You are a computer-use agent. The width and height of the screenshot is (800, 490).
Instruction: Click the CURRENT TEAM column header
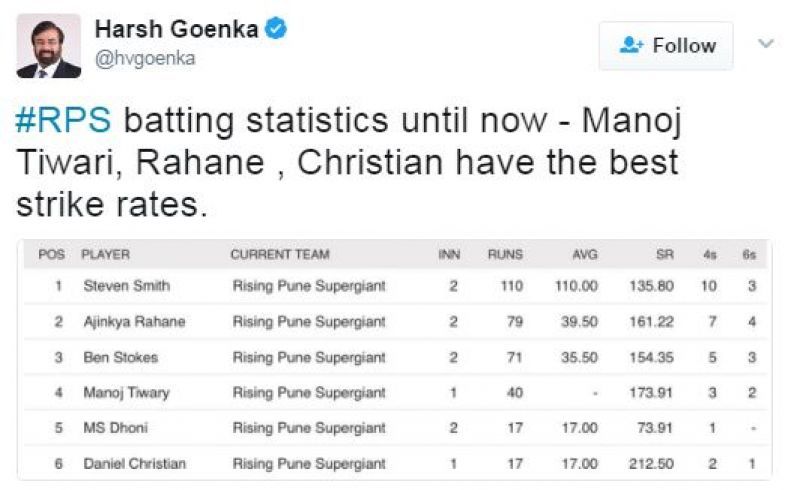pos(280,254)
